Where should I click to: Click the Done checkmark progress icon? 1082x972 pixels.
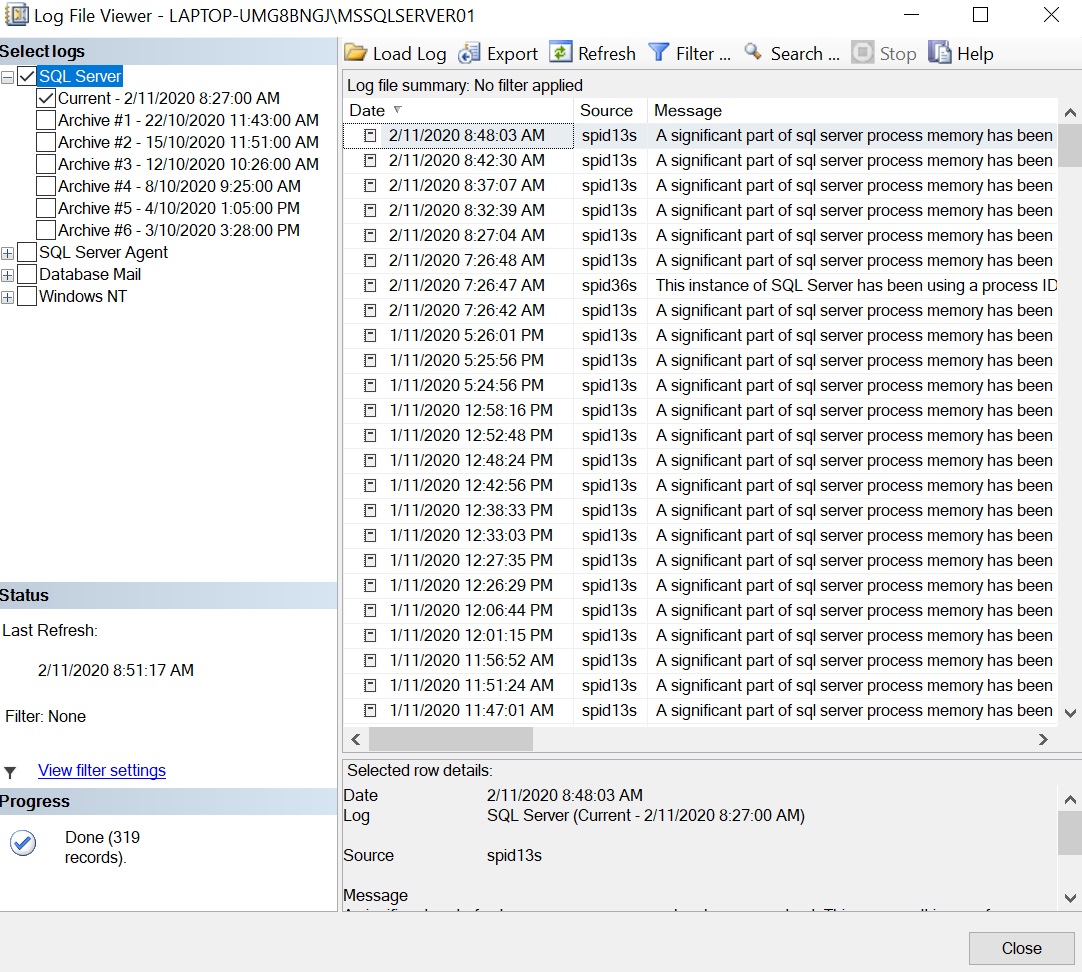click(23, 842)
